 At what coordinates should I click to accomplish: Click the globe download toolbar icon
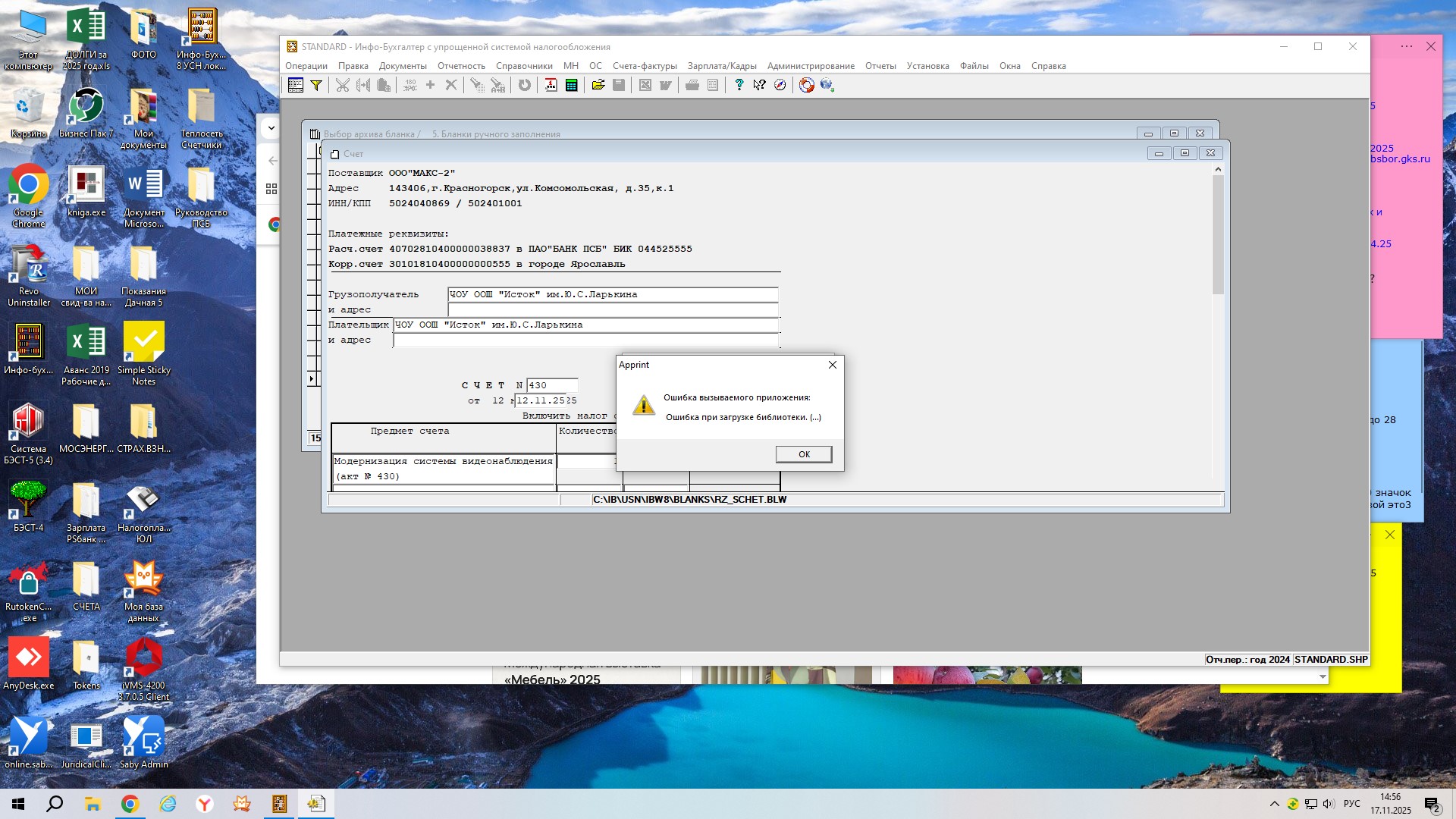click(827, 86)
